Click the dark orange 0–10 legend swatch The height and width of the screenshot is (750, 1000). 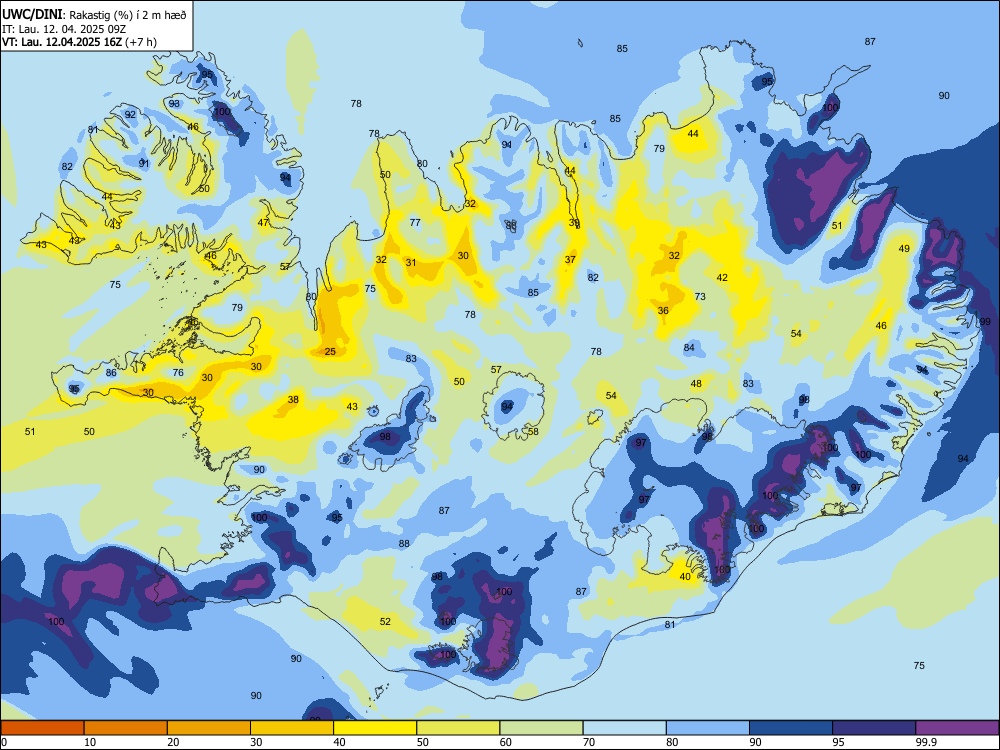tap(42, 728)
